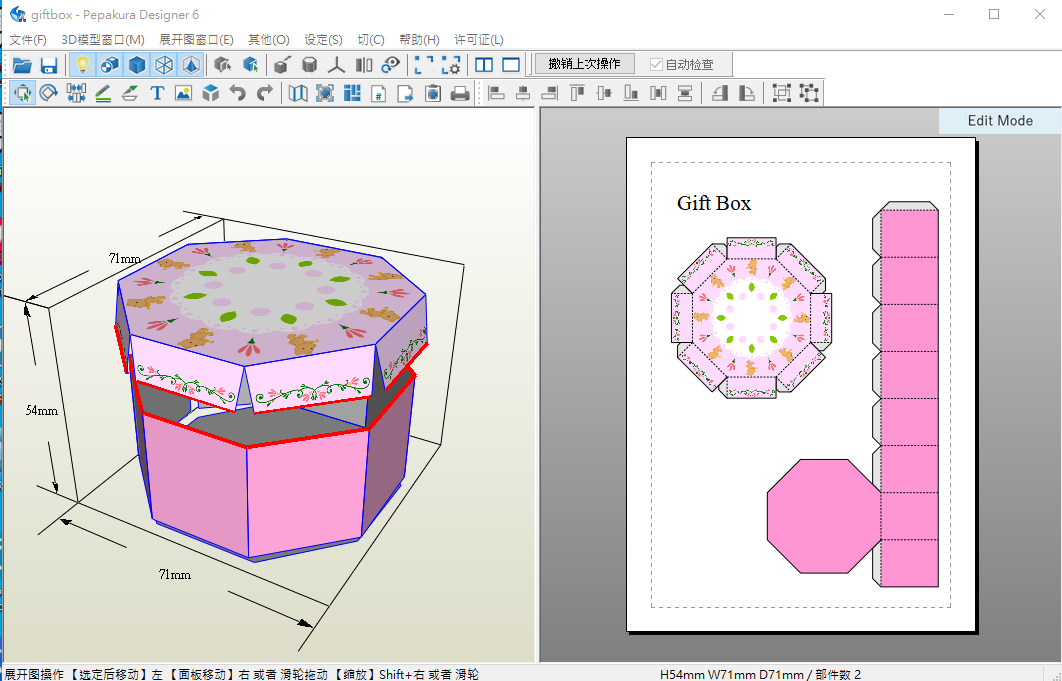This screenshot has height=681, width=1062.
Task: Align selected parts to left
Action: pyautogui.click(x=496, y=93)
